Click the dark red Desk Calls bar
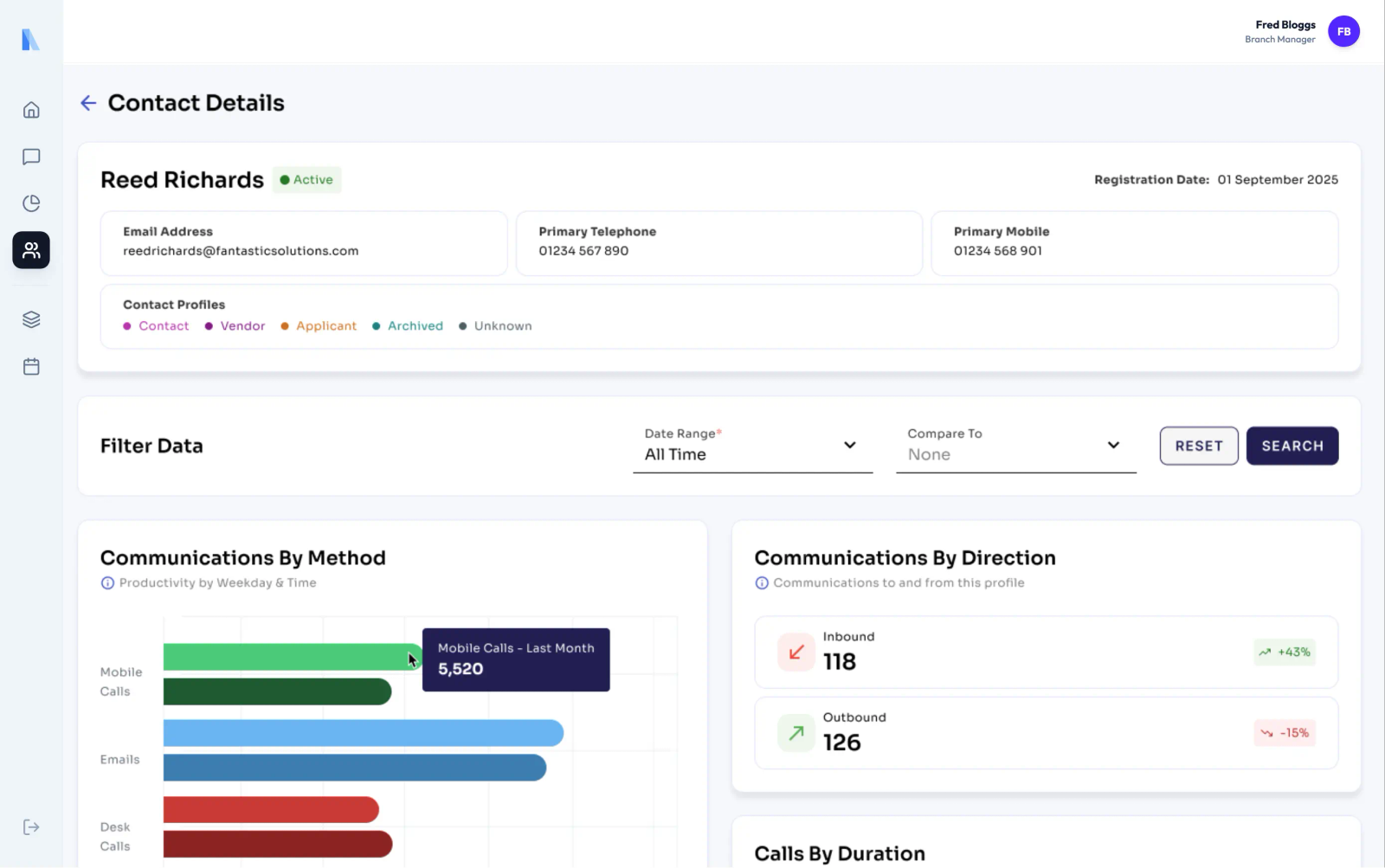The height and width of the screenshot is (868, 1385). point(278,844)
